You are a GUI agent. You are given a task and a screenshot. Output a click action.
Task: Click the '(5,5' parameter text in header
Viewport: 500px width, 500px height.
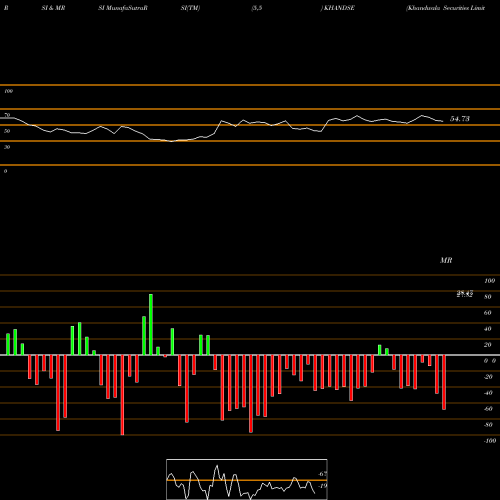point(257,8)
